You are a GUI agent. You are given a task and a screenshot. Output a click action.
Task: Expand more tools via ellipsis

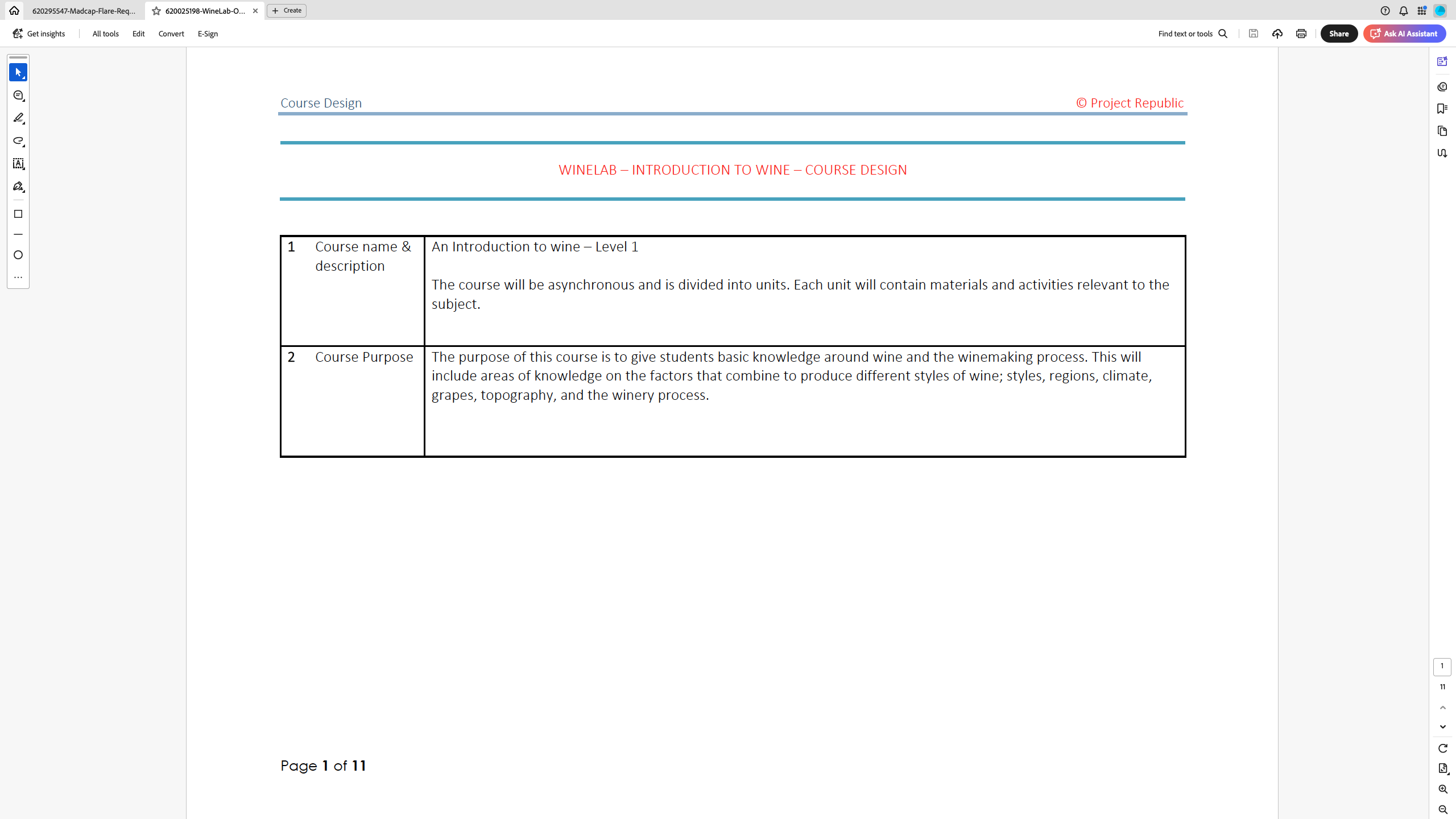[x=18, y=278]
